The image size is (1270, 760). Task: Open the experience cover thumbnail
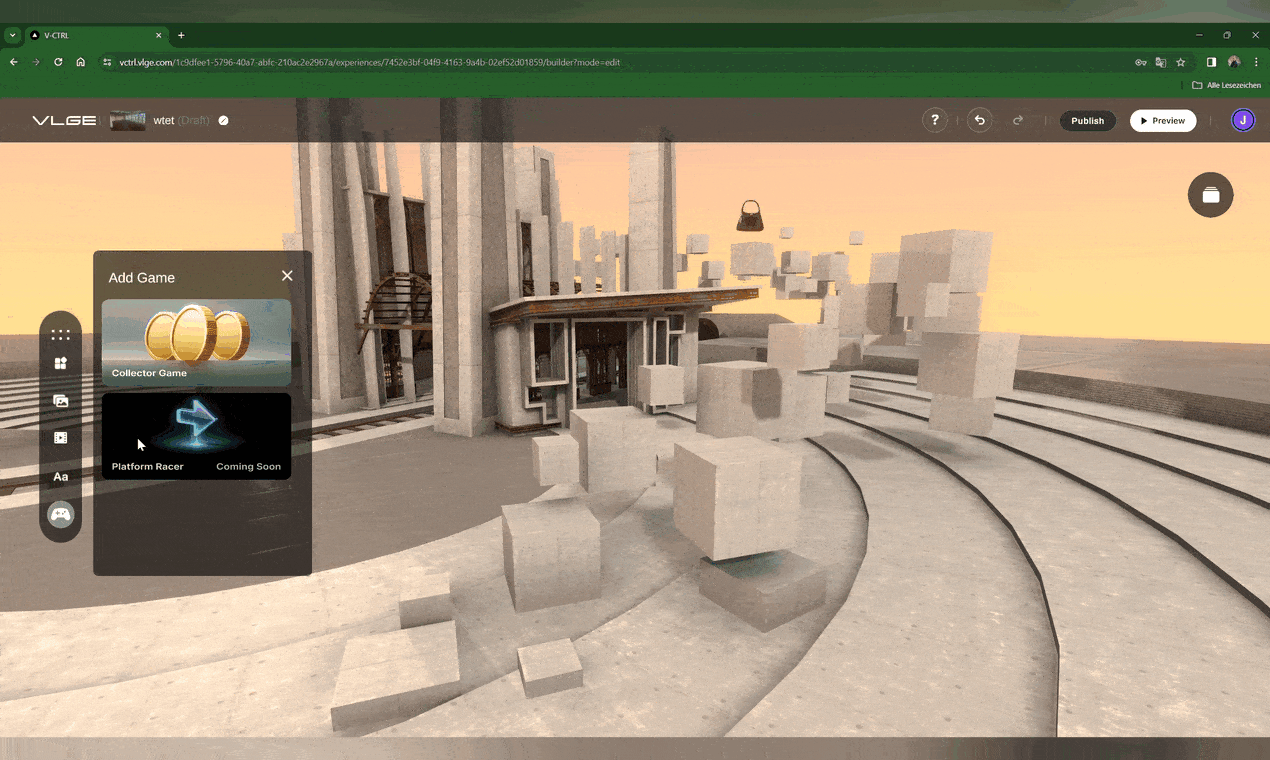coord(128,121)
